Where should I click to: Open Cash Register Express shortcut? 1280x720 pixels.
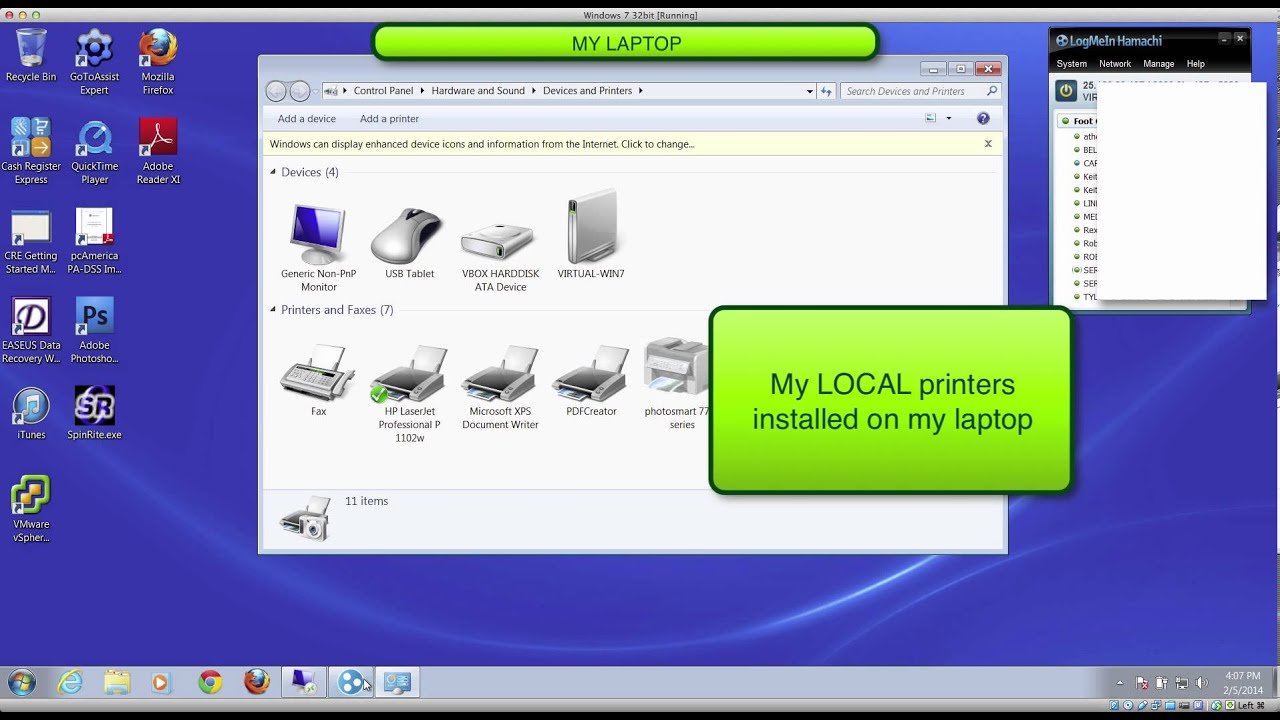[x=31, y=151]
